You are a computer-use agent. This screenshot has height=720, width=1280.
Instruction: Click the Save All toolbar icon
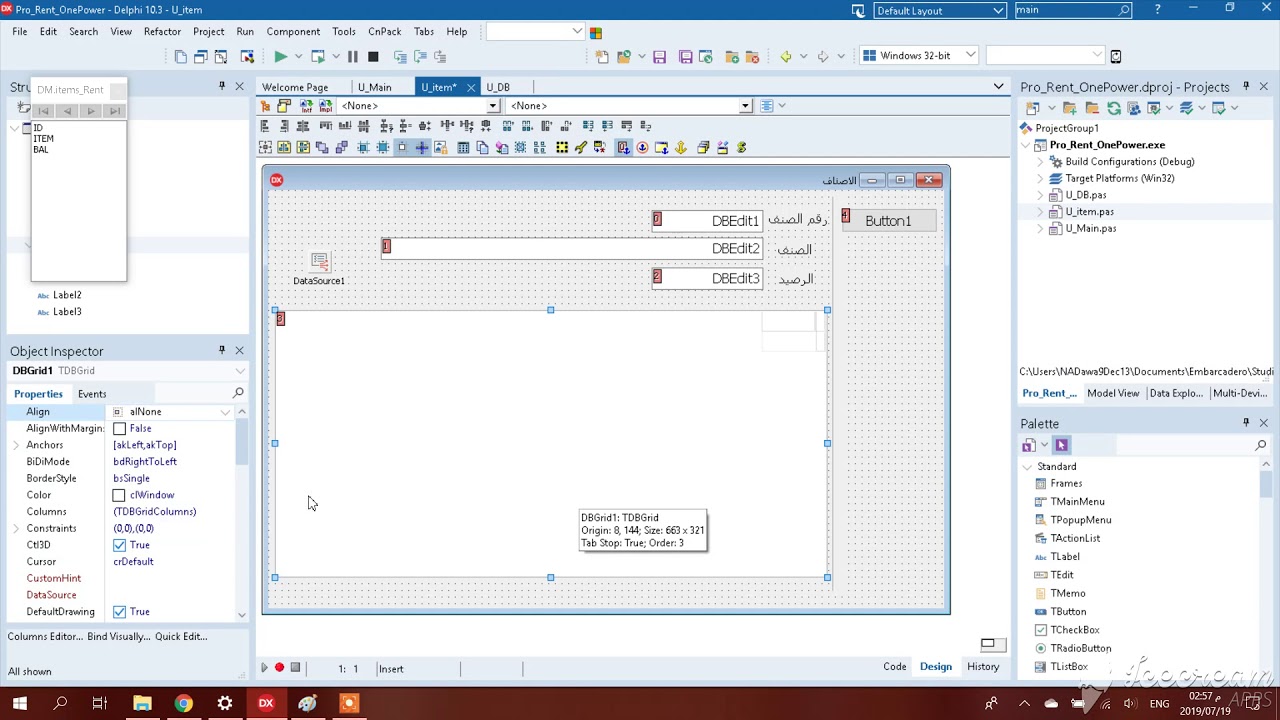[686, 57]
